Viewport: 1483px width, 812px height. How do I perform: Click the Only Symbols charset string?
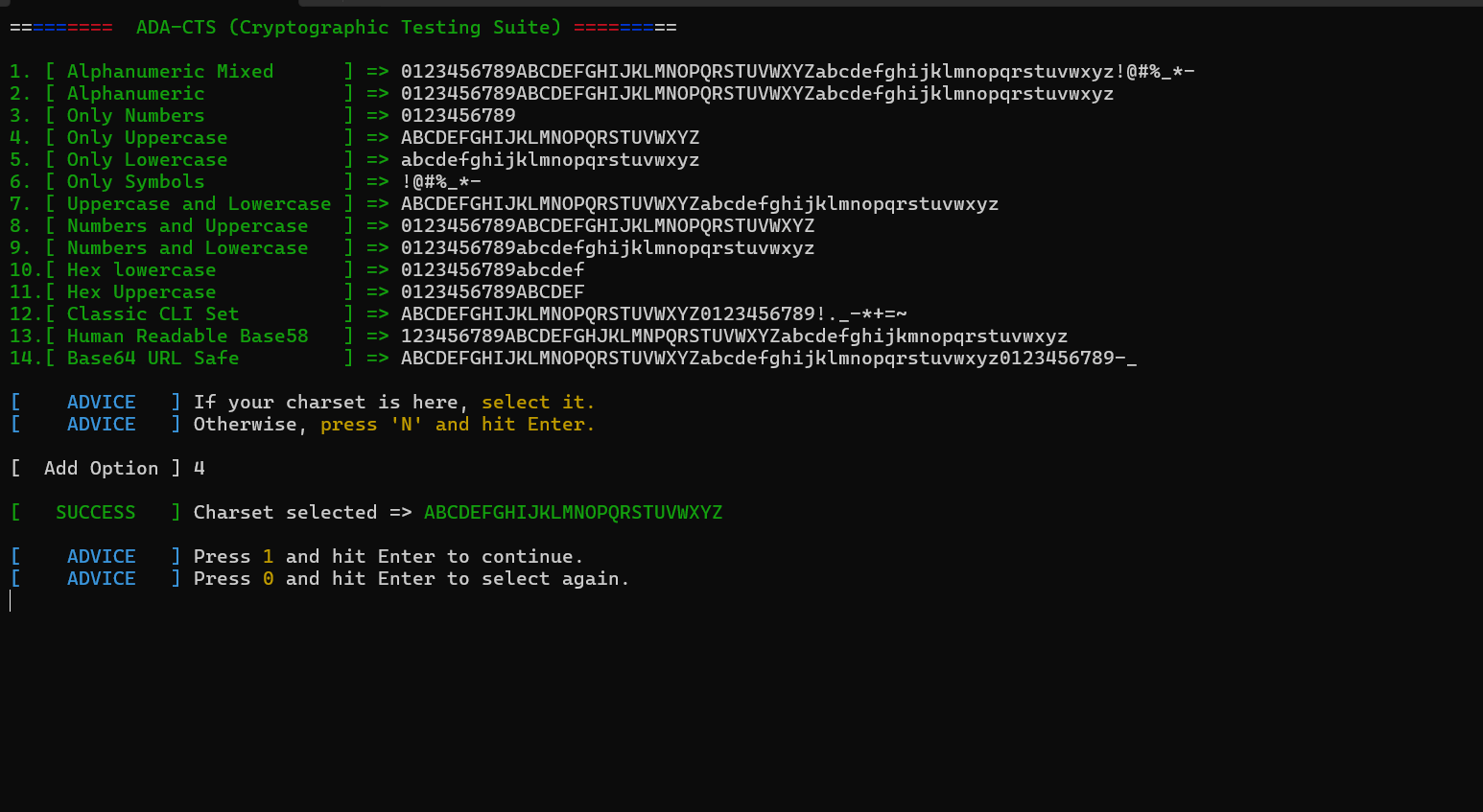point(441,182)
